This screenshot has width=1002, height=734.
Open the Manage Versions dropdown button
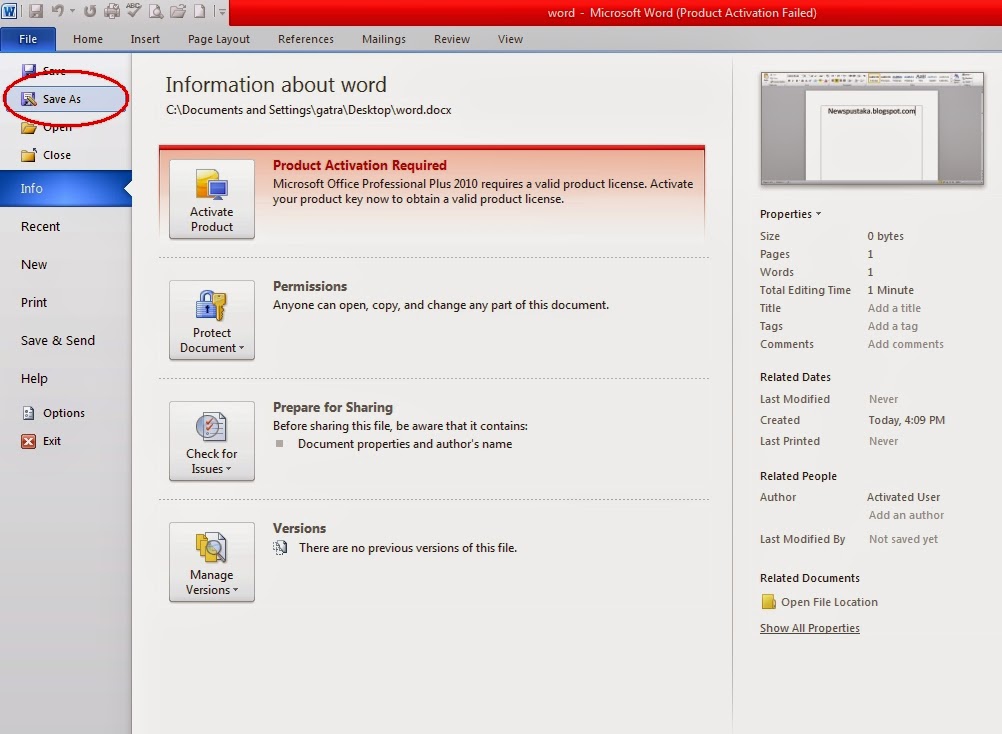coord(212,562)
